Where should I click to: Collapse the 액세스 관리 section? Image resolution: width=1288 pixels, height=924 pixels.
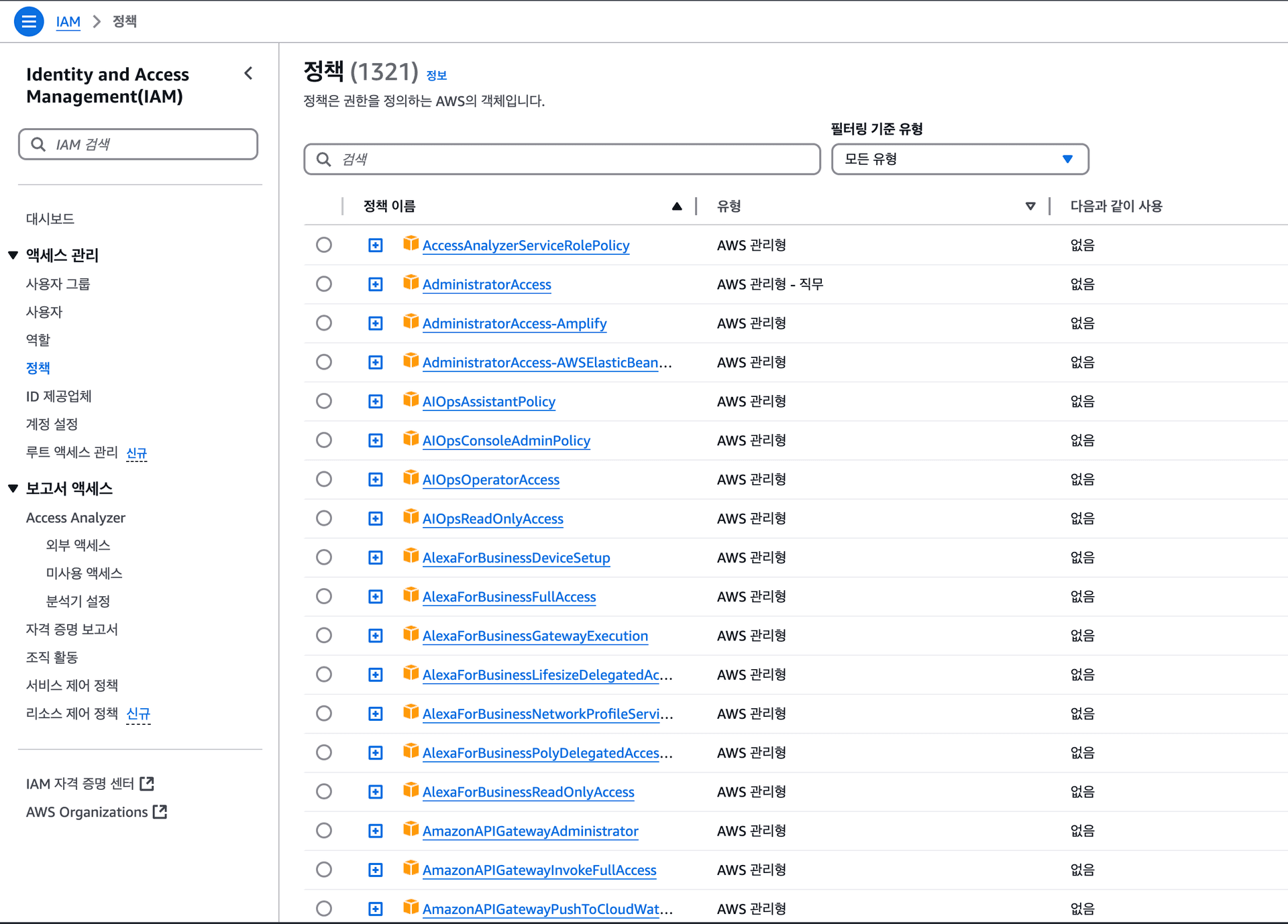tap(13, 255)
